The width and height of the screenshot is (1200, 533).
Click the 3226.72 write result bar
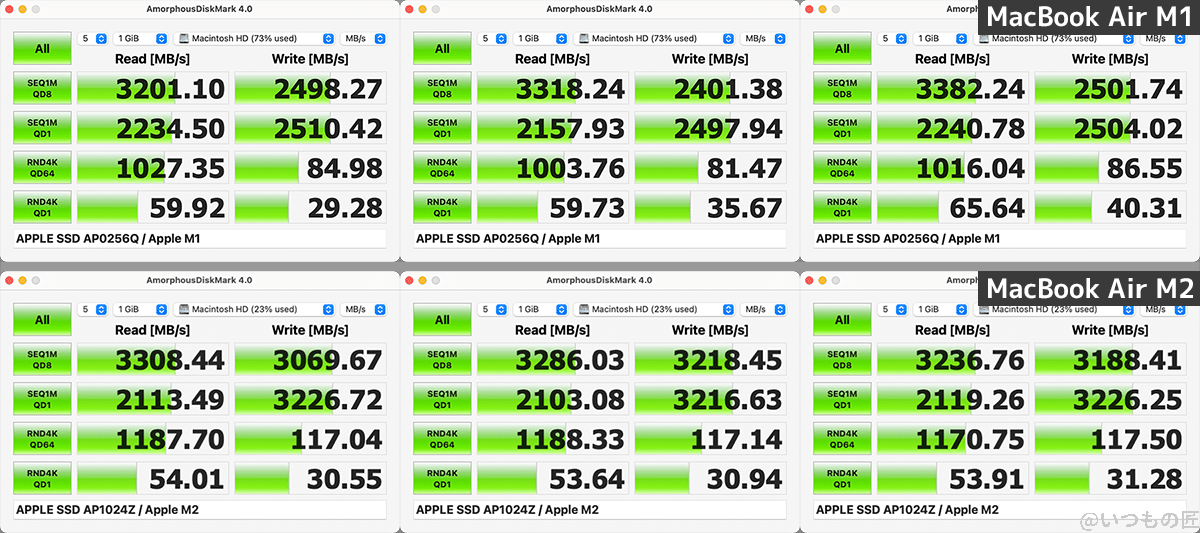coord(310,400)
